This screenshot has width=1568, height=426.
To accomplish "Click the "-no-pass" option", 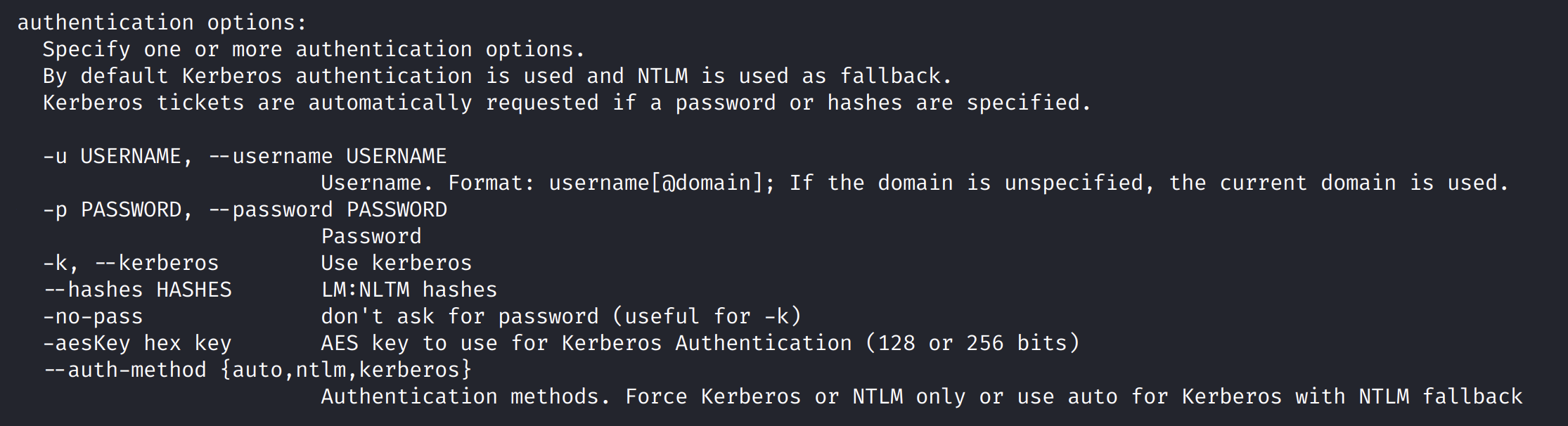I will pos(93,316).
